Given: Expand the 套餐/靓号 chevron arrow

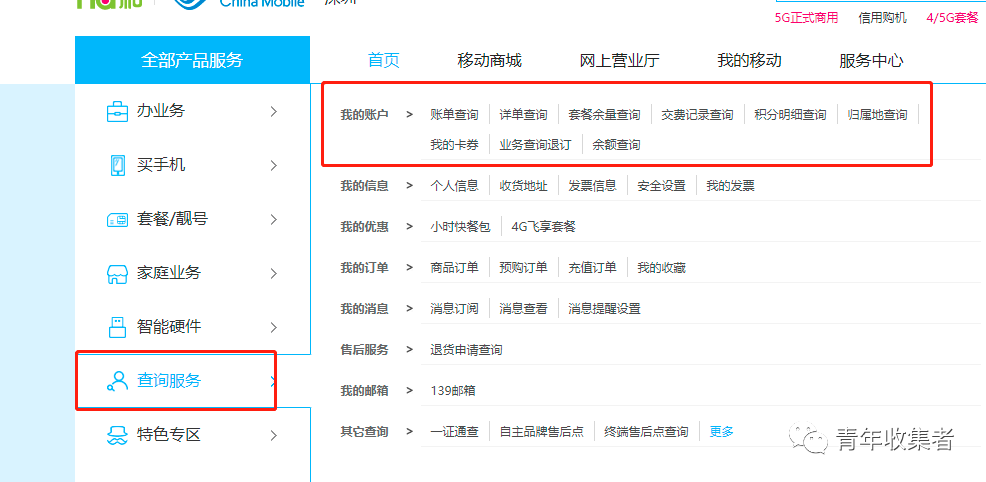Looking at the screenshot, I should pyautogui.click(x=274, y=220).
